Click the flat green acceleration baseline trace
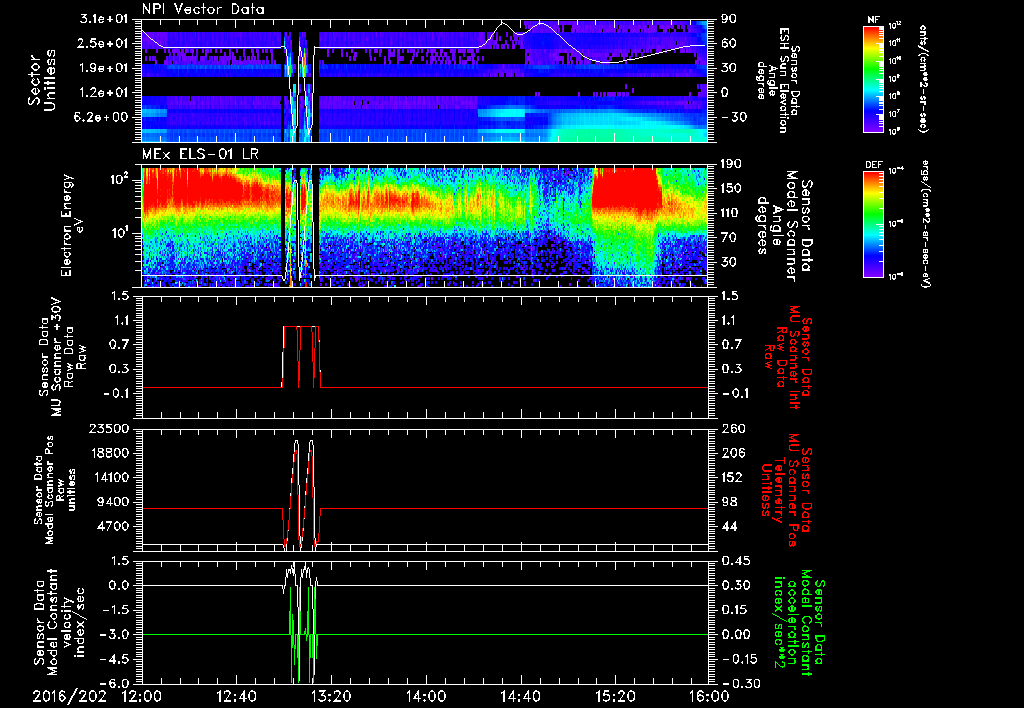 425,634
